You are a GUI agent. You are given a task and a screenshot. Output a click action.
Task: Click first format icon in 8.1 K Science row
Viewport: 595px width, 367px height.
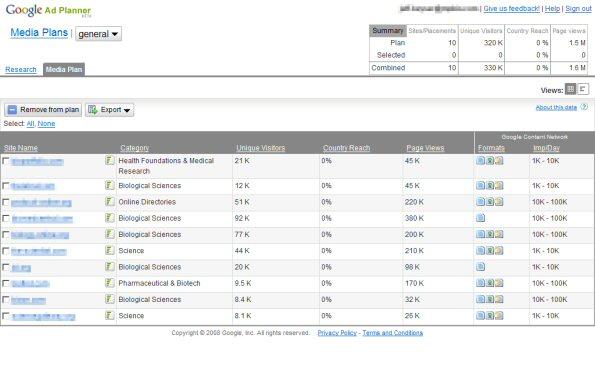[480, 315]
